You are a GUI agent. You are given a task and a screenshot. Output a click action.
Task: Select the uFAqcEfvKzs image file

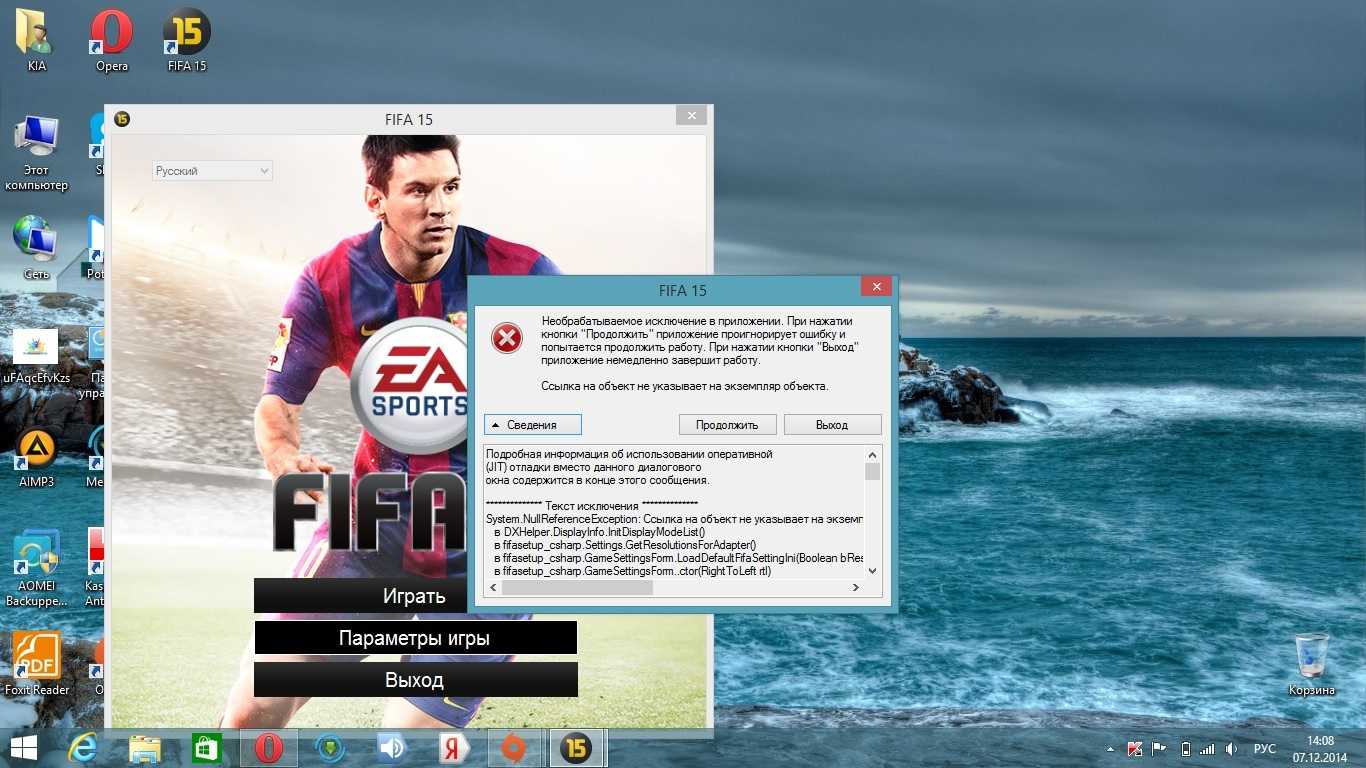[x=37, y=355]
